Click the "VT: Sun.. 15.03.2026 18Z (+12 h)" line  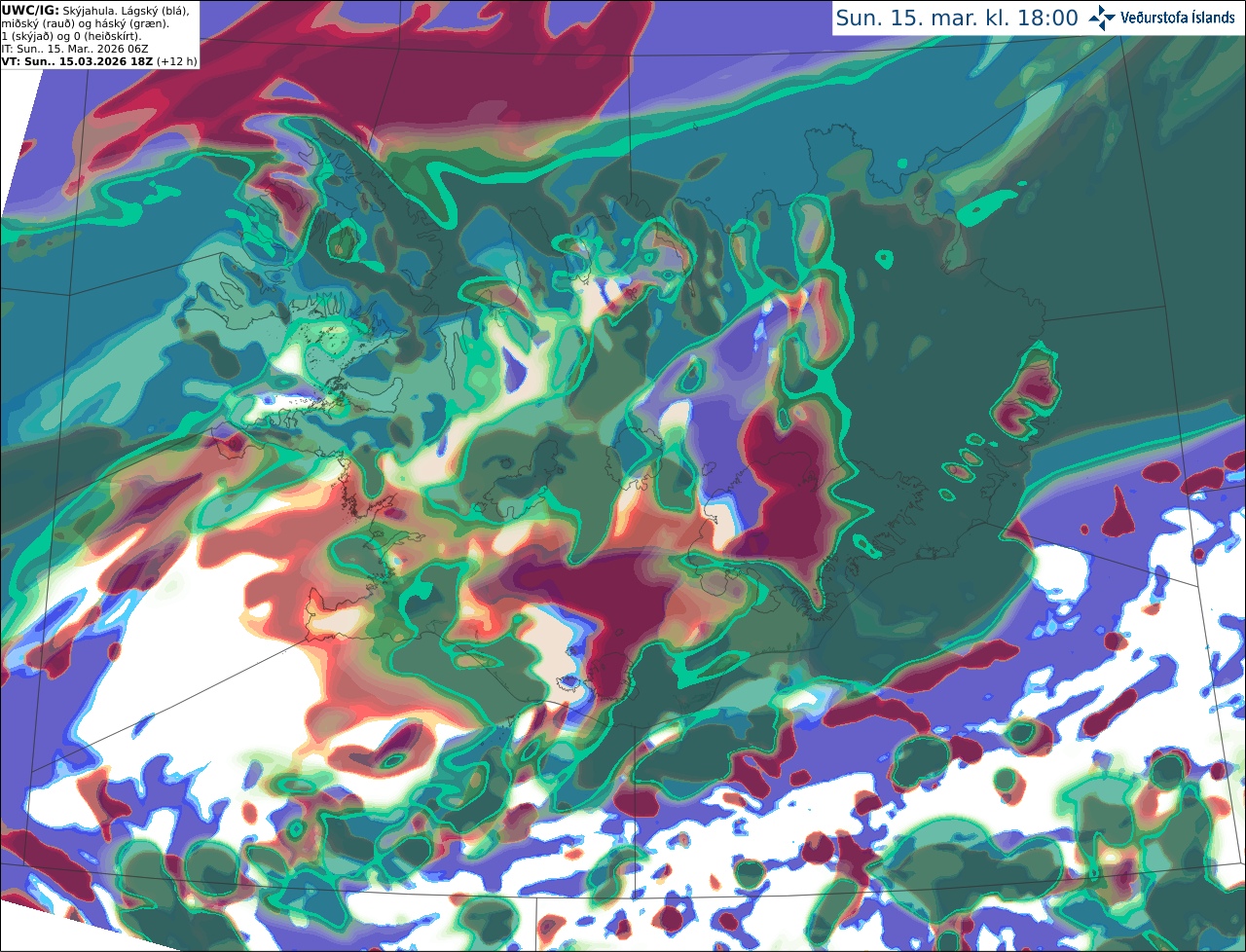pyautogui.click(x=99, y=61)
